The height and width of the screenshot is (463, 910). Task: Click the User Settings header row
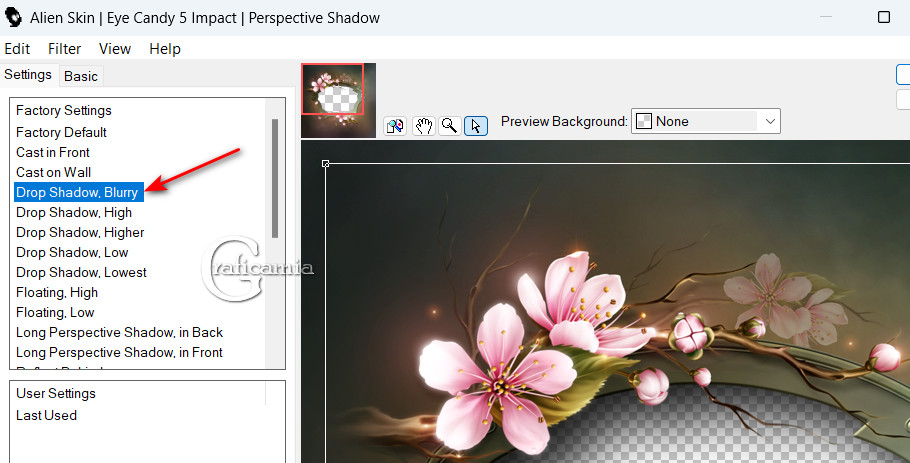tap(56, 393)
